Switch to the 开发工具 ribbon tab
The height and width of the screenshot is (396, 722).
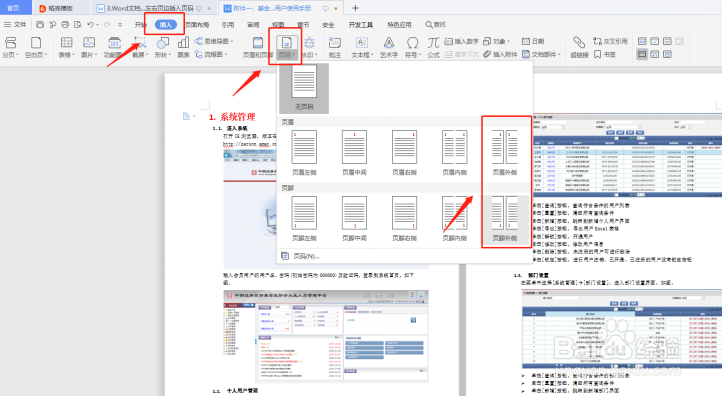coord(361,25)
